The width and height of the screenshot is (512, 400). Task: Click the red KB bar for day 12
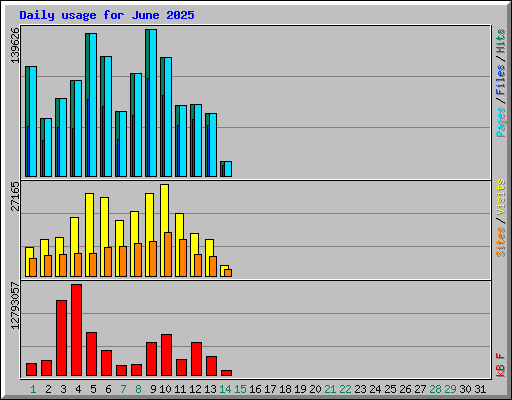(x=196, y=359)
